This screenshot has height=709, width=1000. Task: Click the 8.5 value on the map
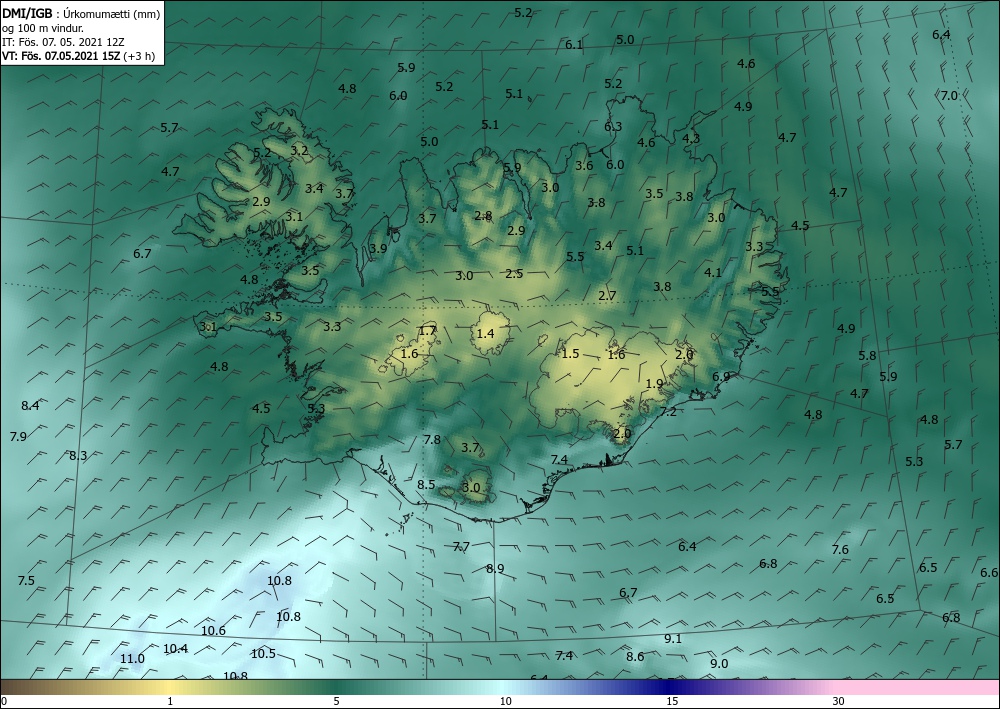[426, 485]
